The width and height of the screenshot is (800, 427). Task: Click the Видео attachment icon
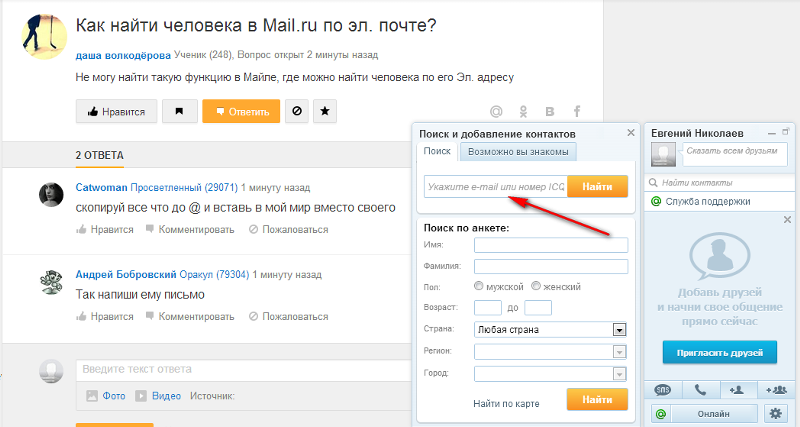[141, 395]
